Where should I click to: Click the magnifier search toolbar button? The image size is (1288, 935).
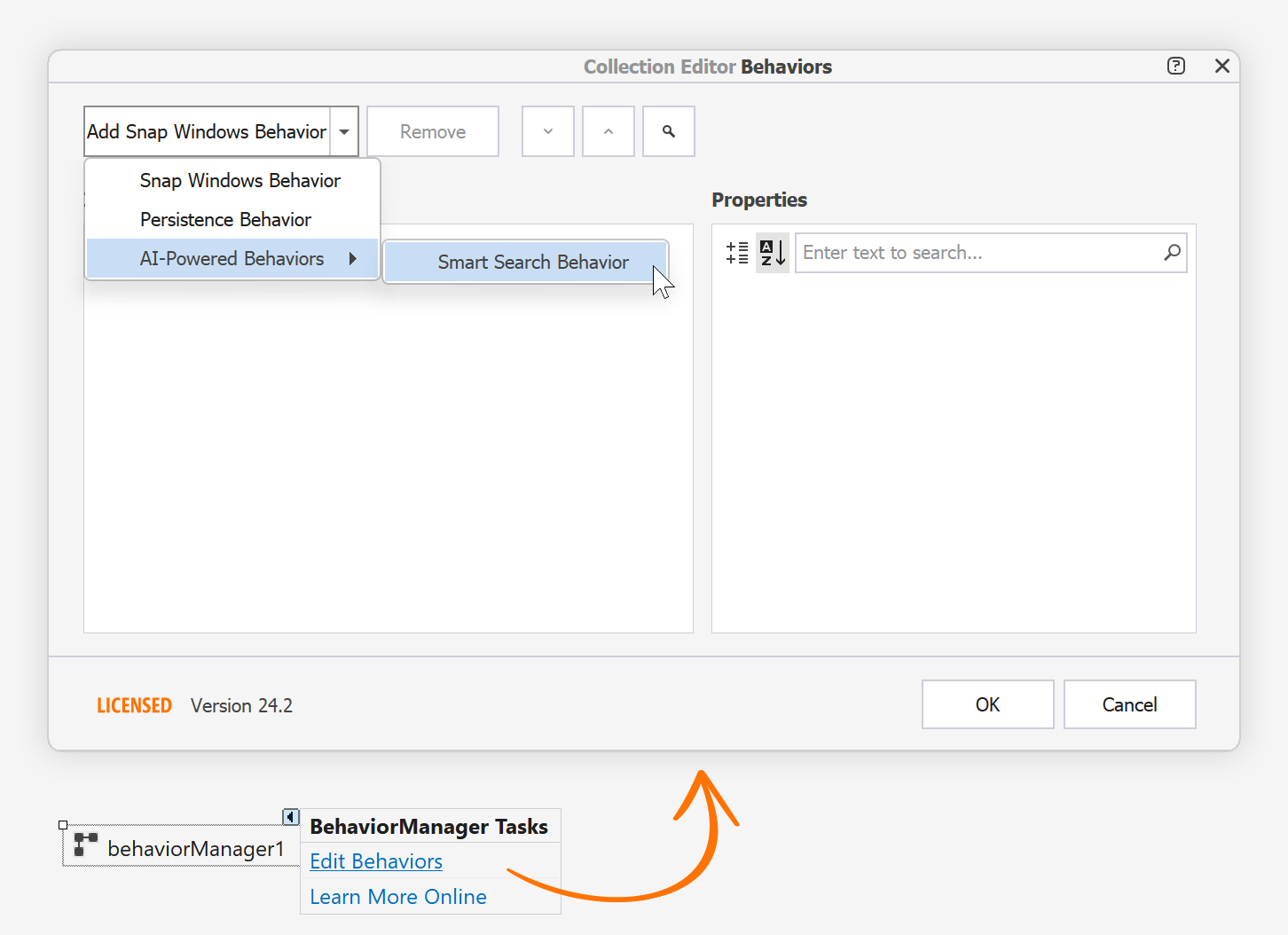pyautogui.click(x=668, y=131)
